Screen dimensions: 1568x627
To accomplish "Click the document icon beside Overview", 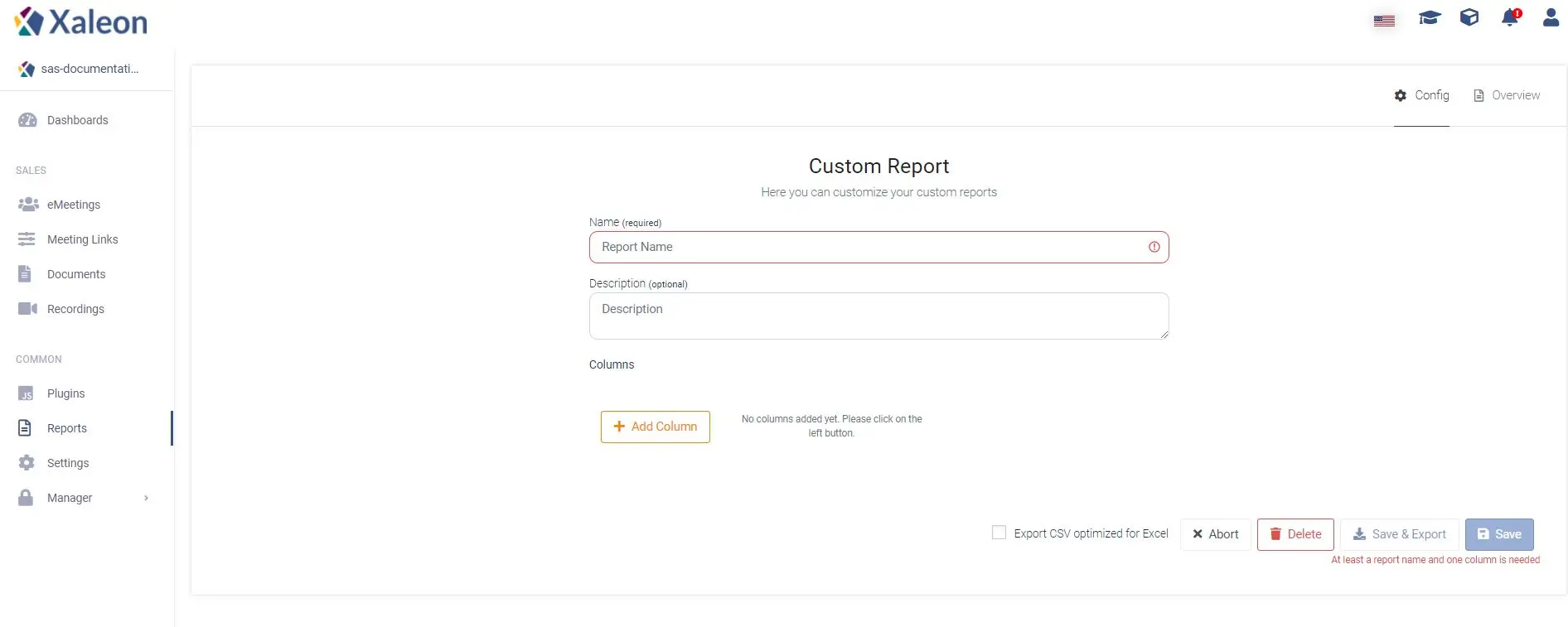I will (1478, 96).
